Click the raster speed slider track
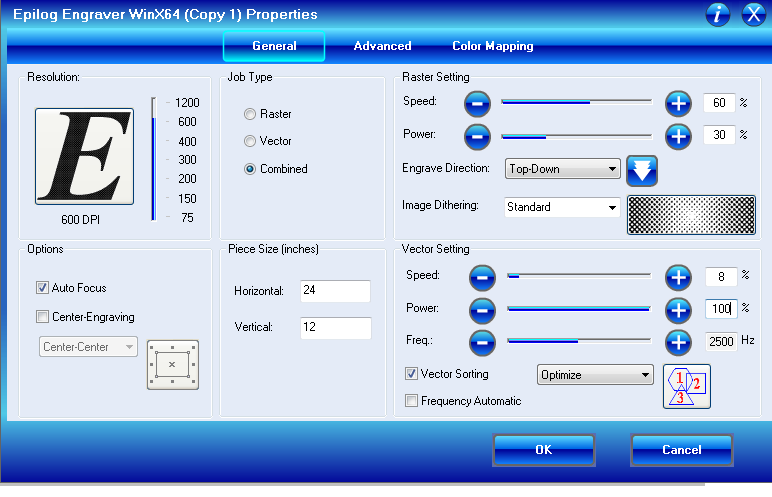 (577, 102)
